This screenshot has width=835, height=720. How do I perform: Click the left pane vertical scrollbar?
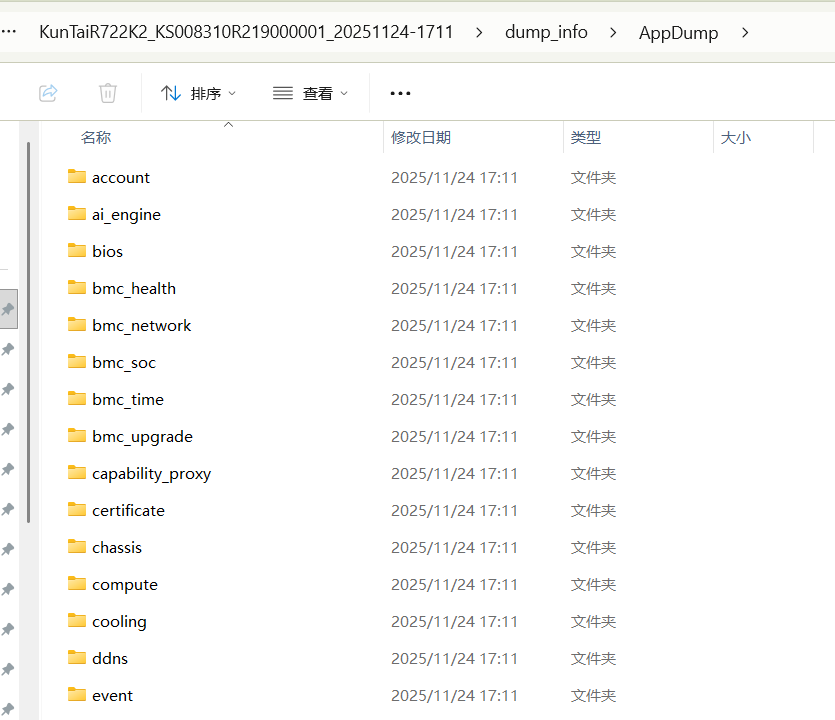pos(28,330)
